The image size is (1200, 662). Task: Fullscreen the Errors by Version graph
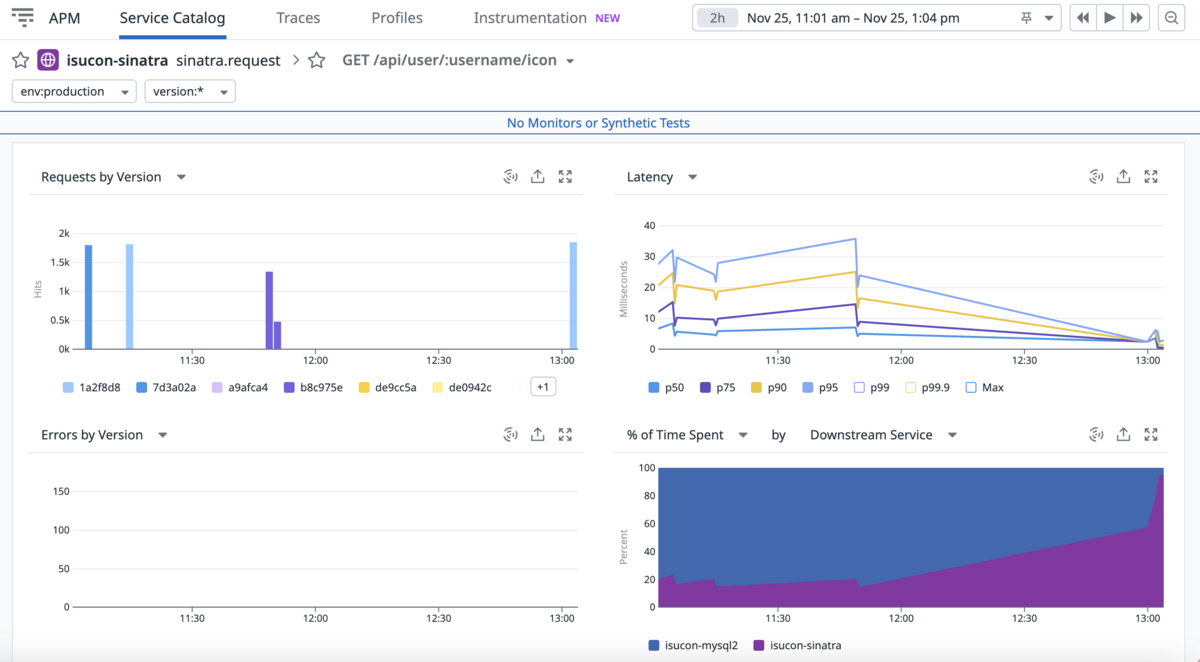coord(565,435)
